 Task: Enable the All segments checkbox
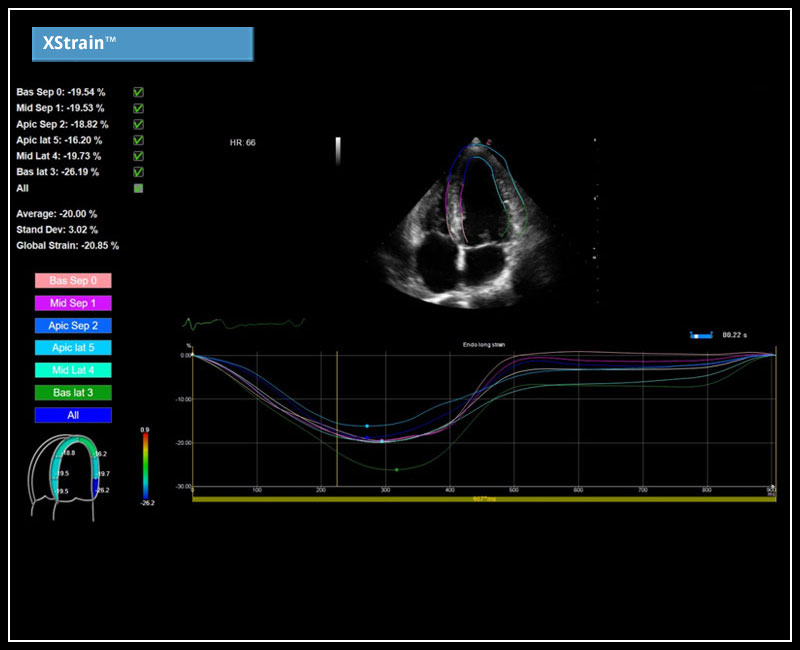[x=138, y=188]
